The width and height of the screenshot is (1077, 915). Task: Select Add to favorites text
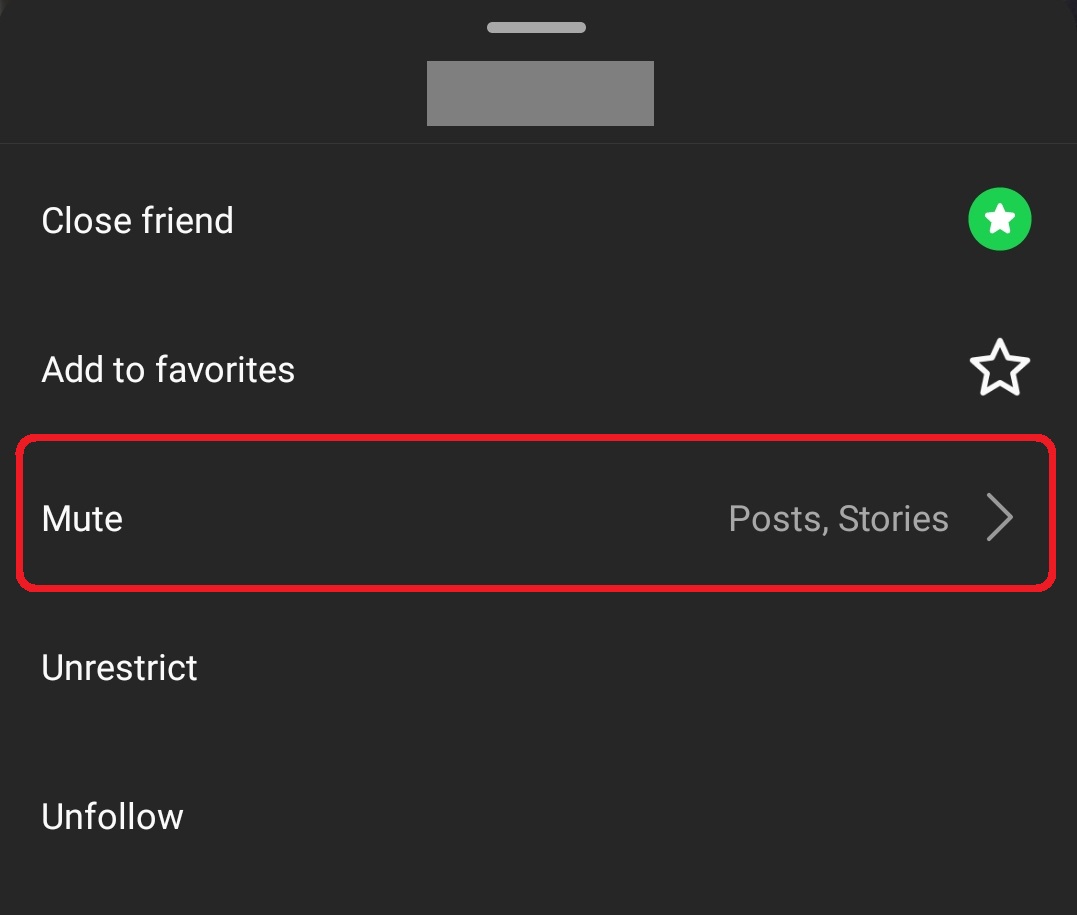click(168, 370)
